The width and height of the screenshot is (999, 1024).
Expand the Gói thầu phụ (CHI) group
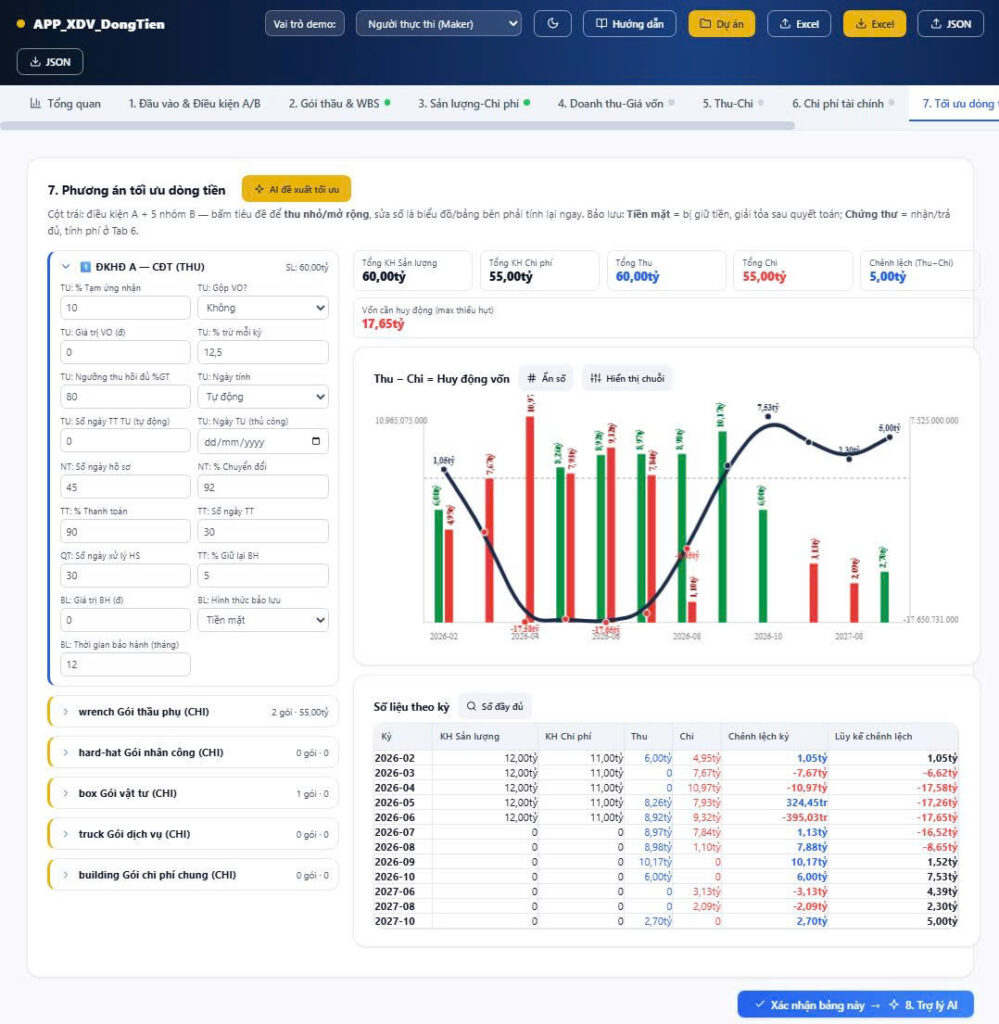tap(193, 712)
